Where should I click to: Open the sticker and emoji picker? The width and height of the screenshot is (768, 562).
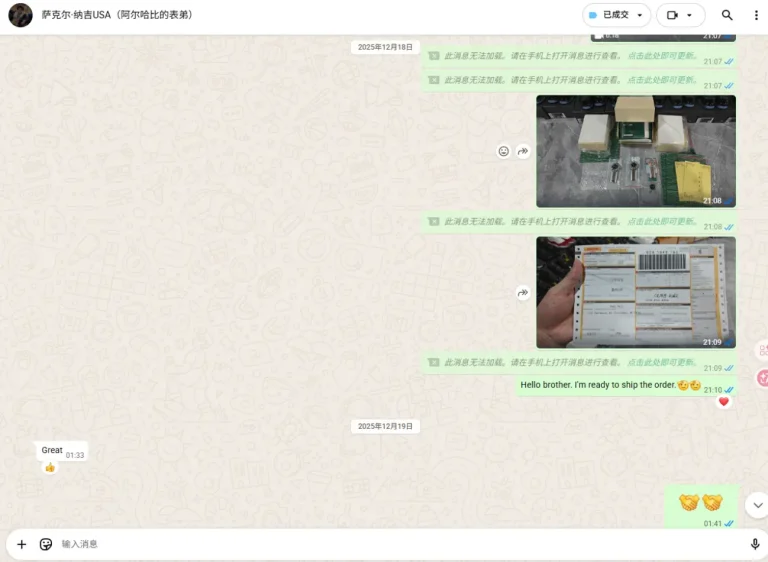pos(46,544)
